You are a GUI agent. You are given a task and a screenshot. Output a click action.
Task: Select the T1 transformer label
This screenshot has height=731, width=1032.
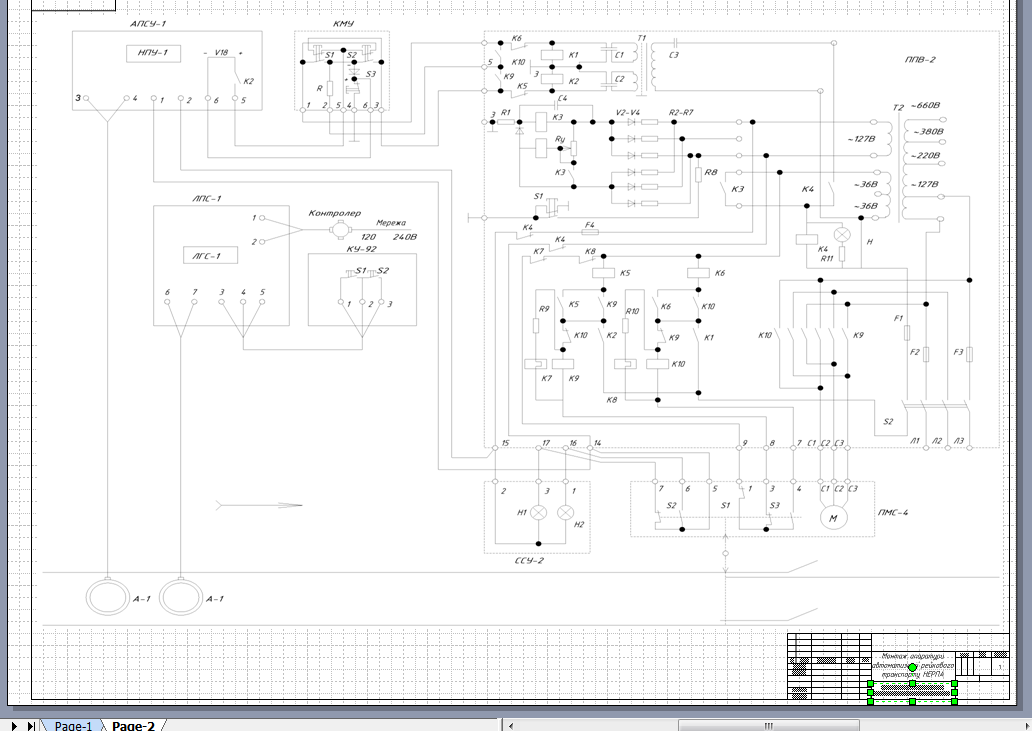642,38
